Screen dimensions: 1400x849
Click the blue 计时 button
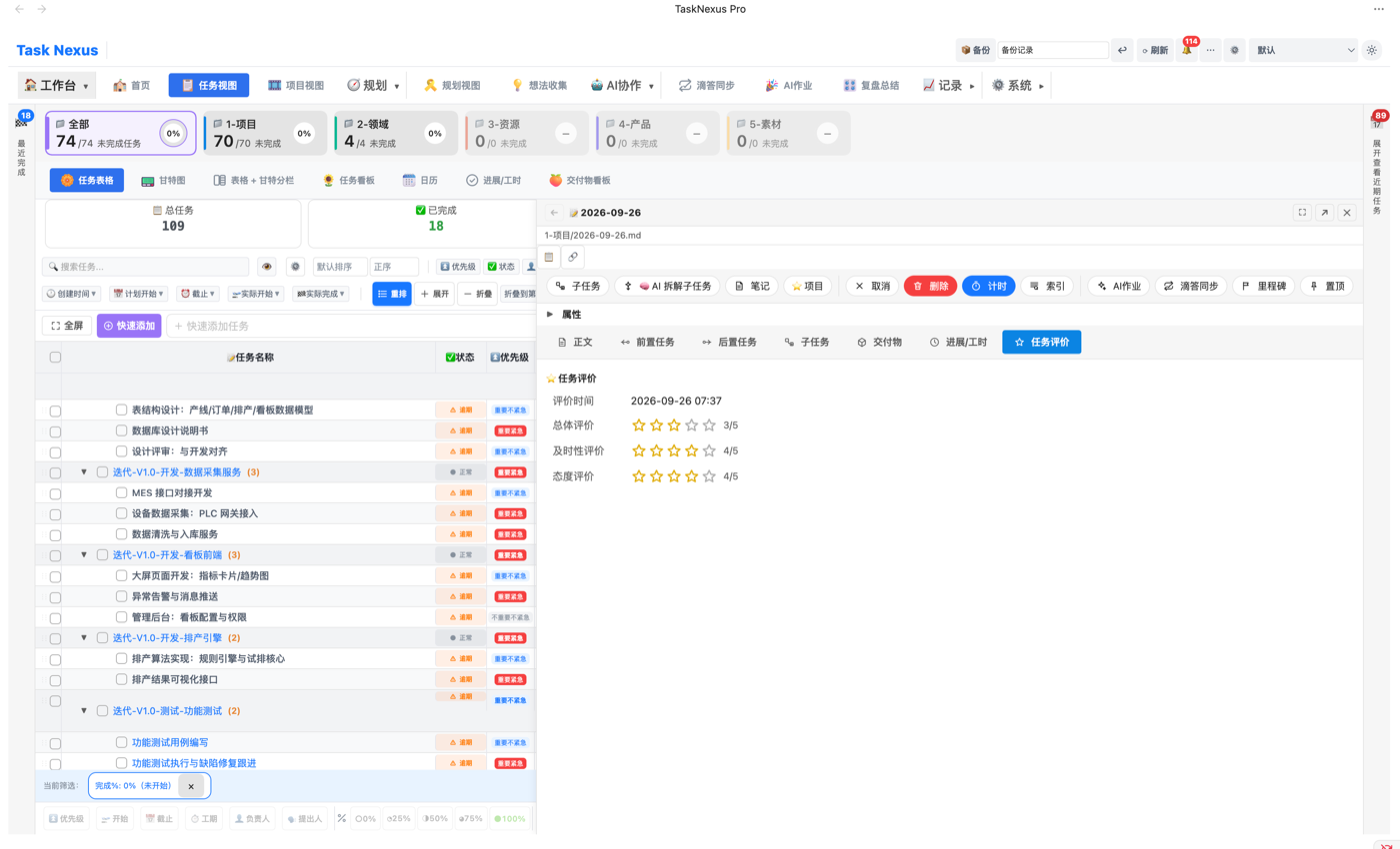click(988, 286)
